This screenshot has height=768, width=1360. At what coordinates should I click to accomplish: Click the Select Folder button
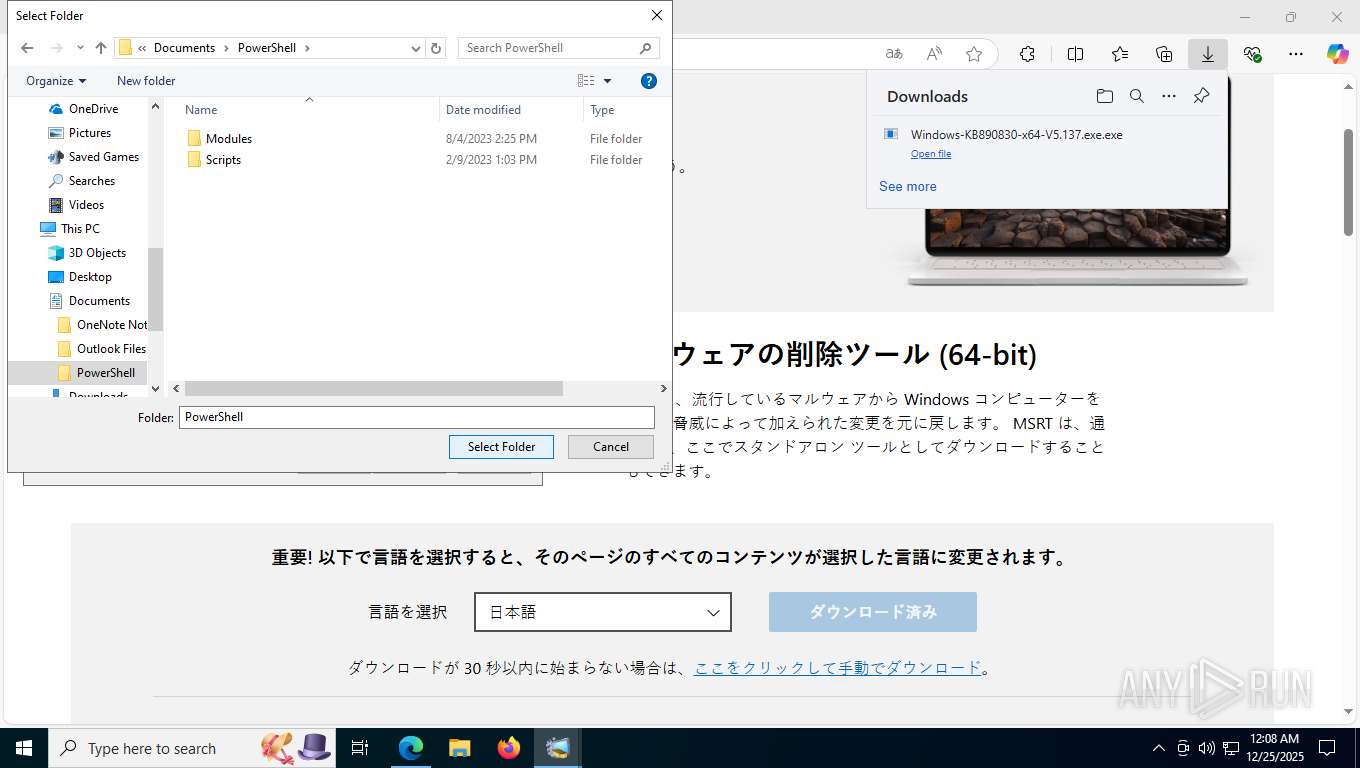coord(501,447)
